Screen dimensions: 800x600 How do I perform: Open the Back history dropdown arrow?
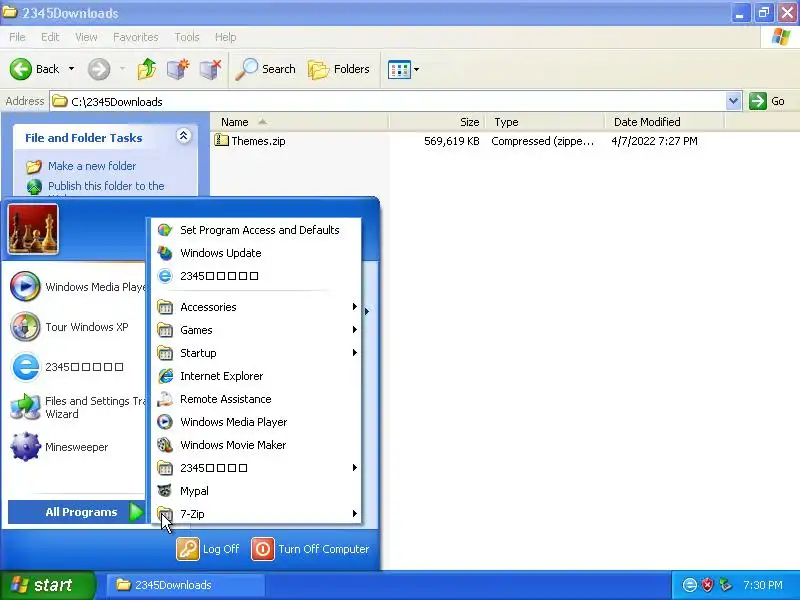tap(71, 69)
